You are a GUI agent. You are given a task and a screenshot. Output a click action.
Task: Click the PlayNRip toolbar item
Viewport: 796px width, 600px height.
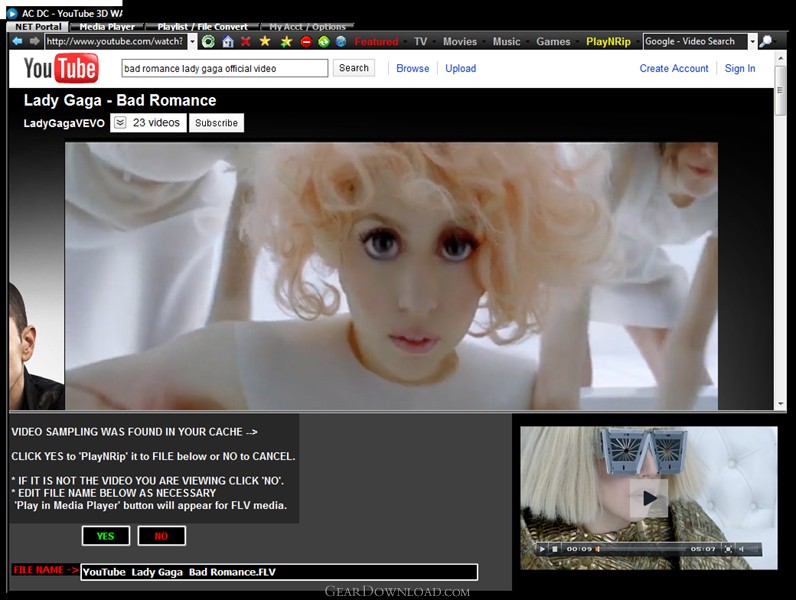click(608, 42)
